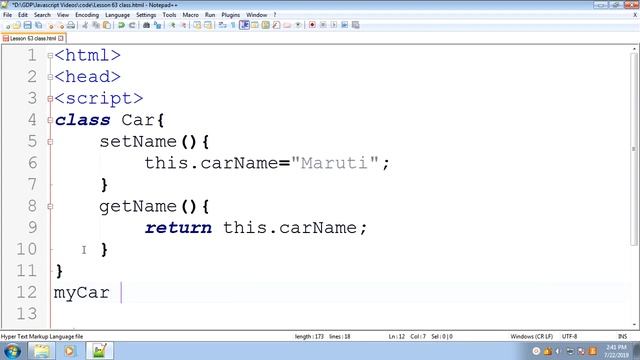Open the Macro menu
Screen dimensions: 640x360
tap(190, 15)
